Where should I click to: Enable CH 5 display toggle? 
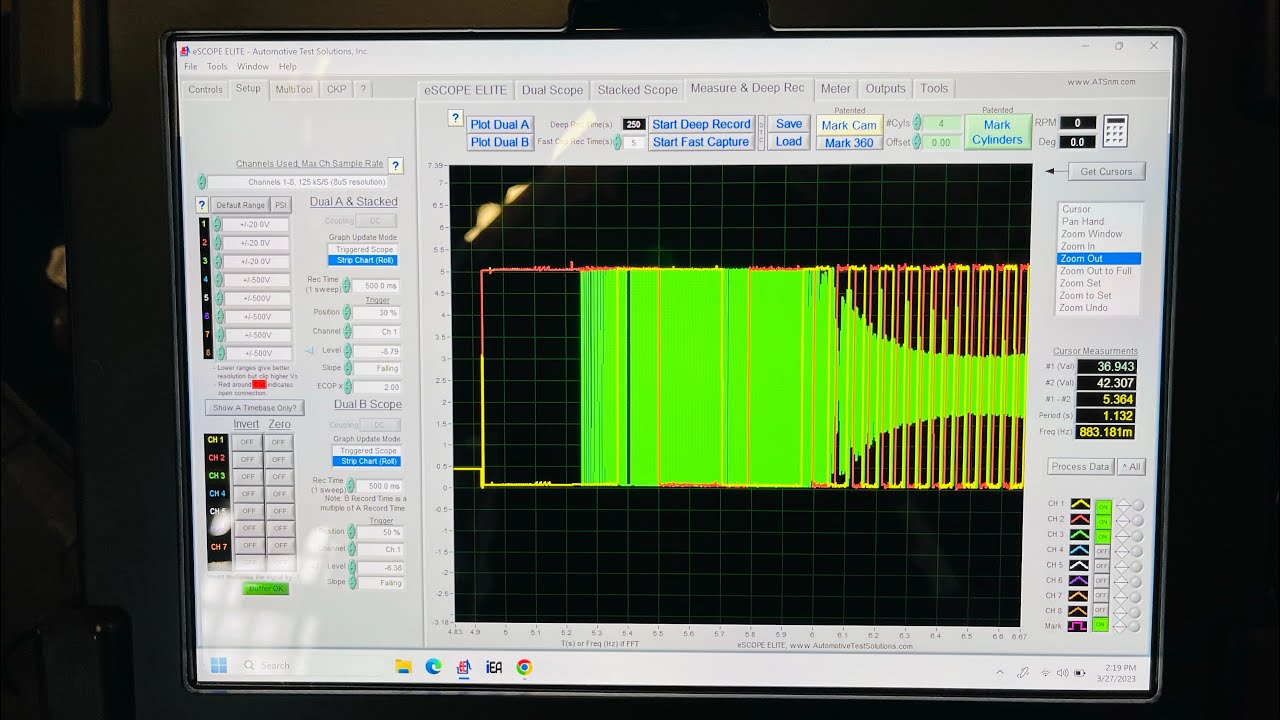pos(1102,566)
